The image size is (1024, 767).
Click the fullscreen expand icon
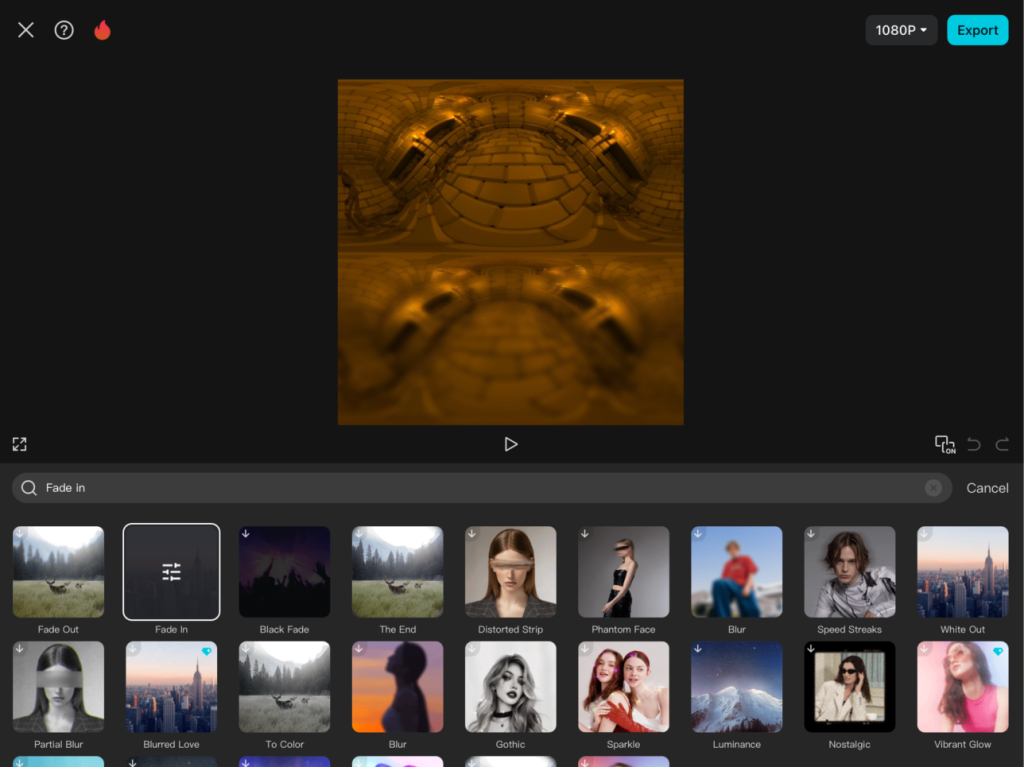pos(19,444)
